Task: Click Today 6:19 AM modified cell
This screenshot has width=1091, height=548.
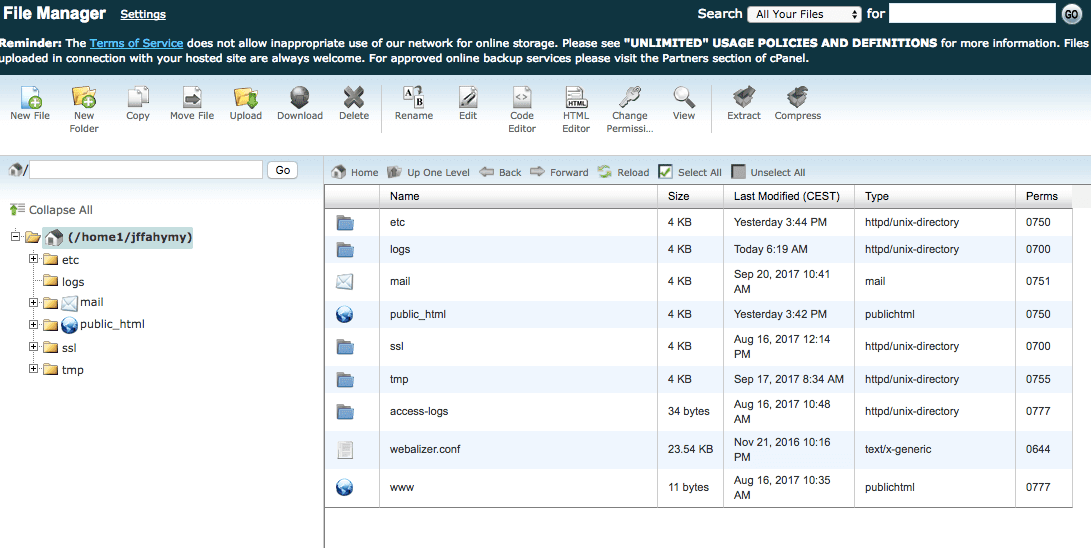Action: (x=770, y=249)
